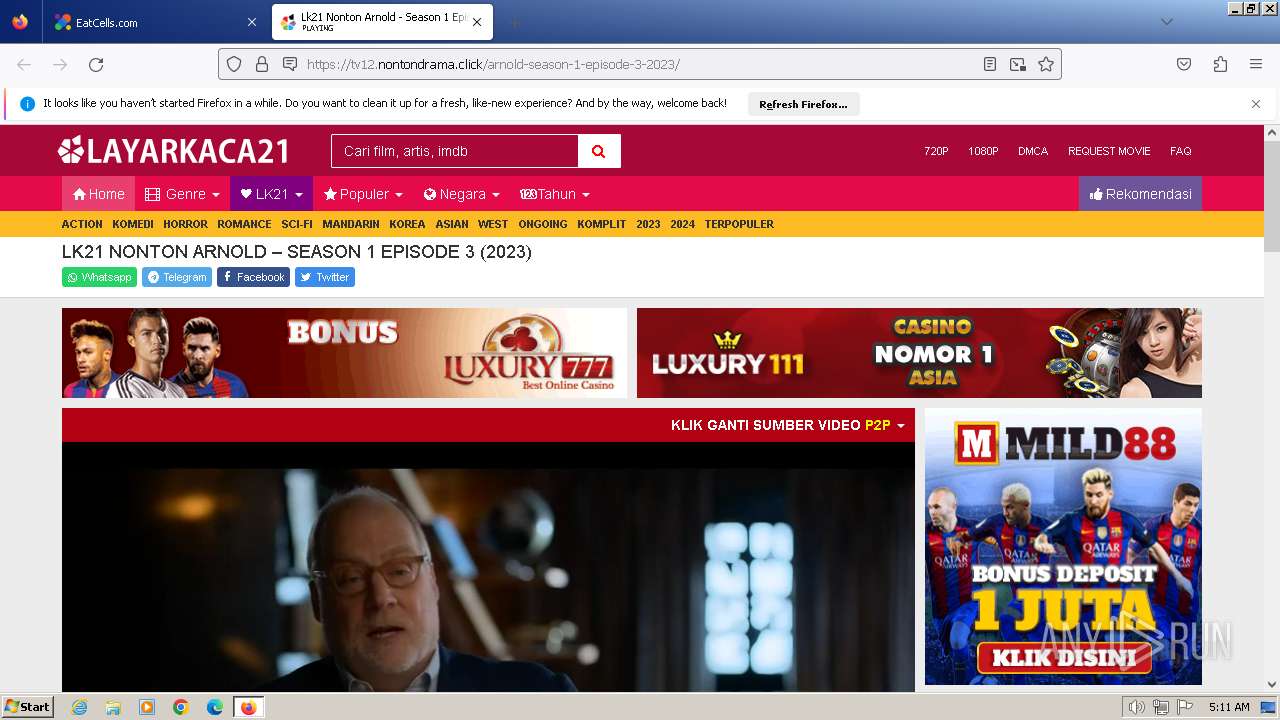1280x720 pixels.
Task: Open Save to Pocket icon
Action: [x=1184, y=64]
